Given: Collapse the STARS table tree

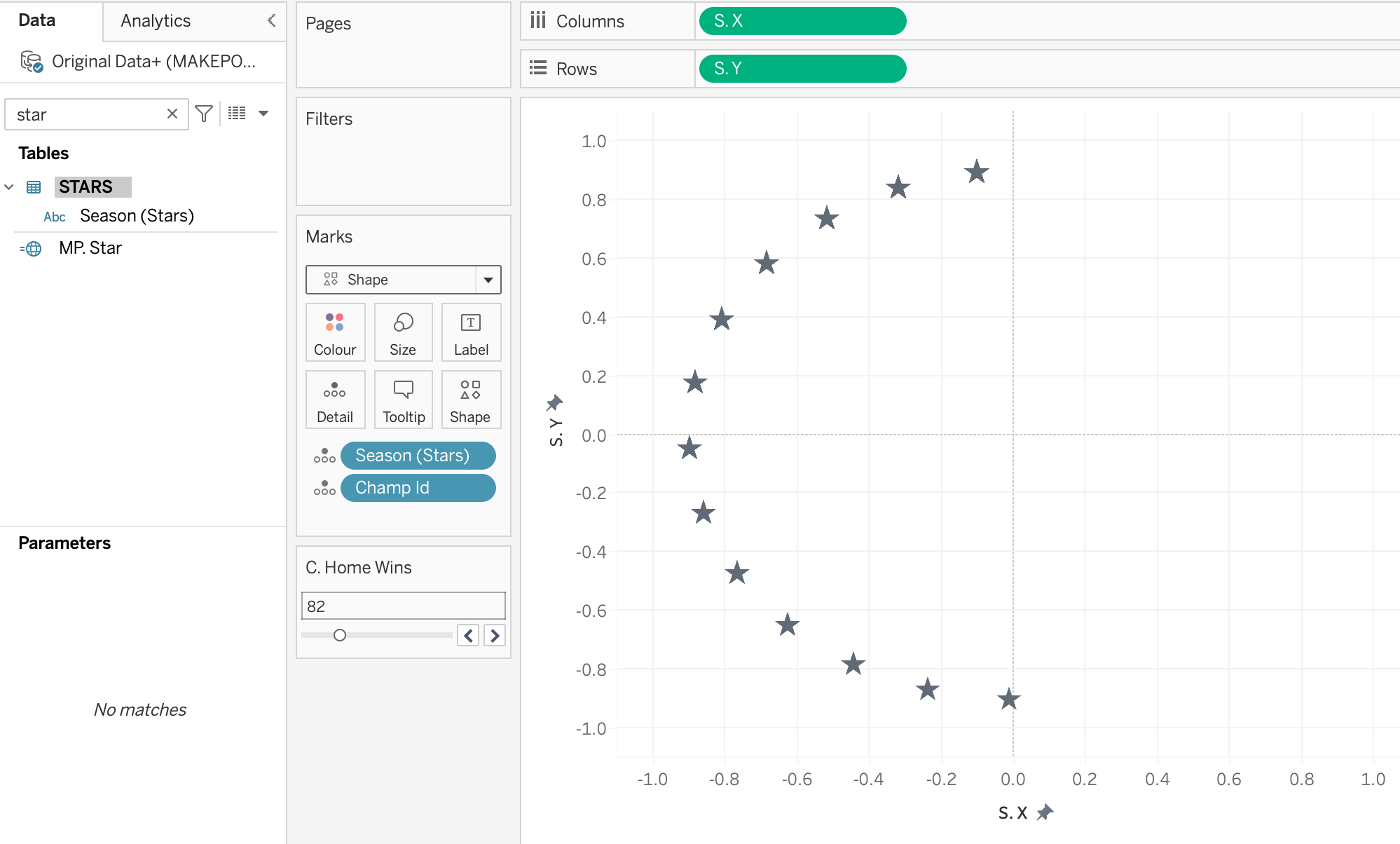Looking at the screenshot, I should (x=9, y=187).
